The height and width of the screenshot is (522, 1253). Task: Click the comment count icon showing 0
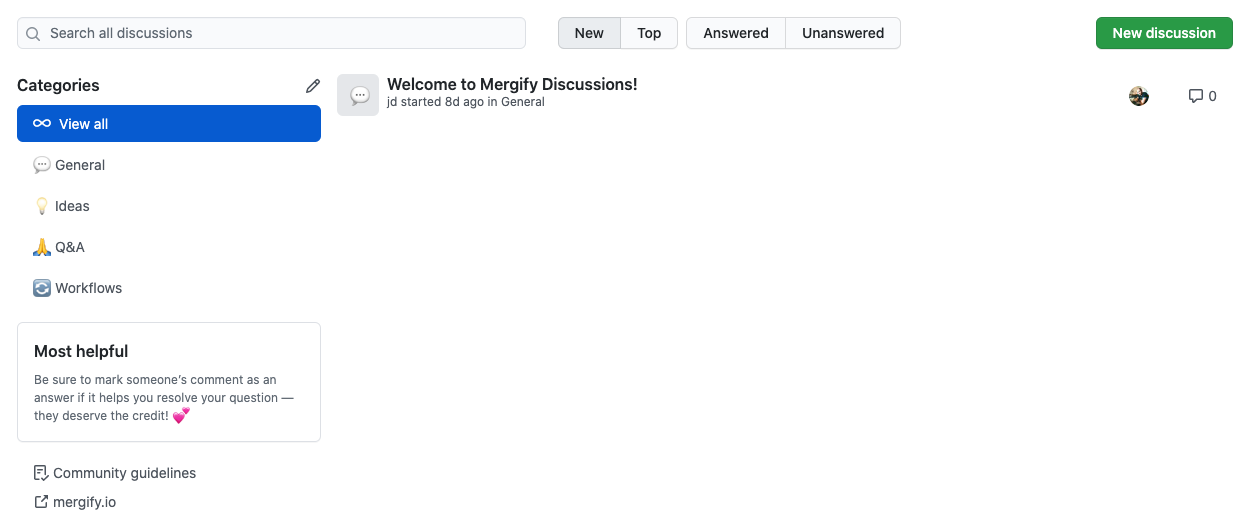[1195, 96]
